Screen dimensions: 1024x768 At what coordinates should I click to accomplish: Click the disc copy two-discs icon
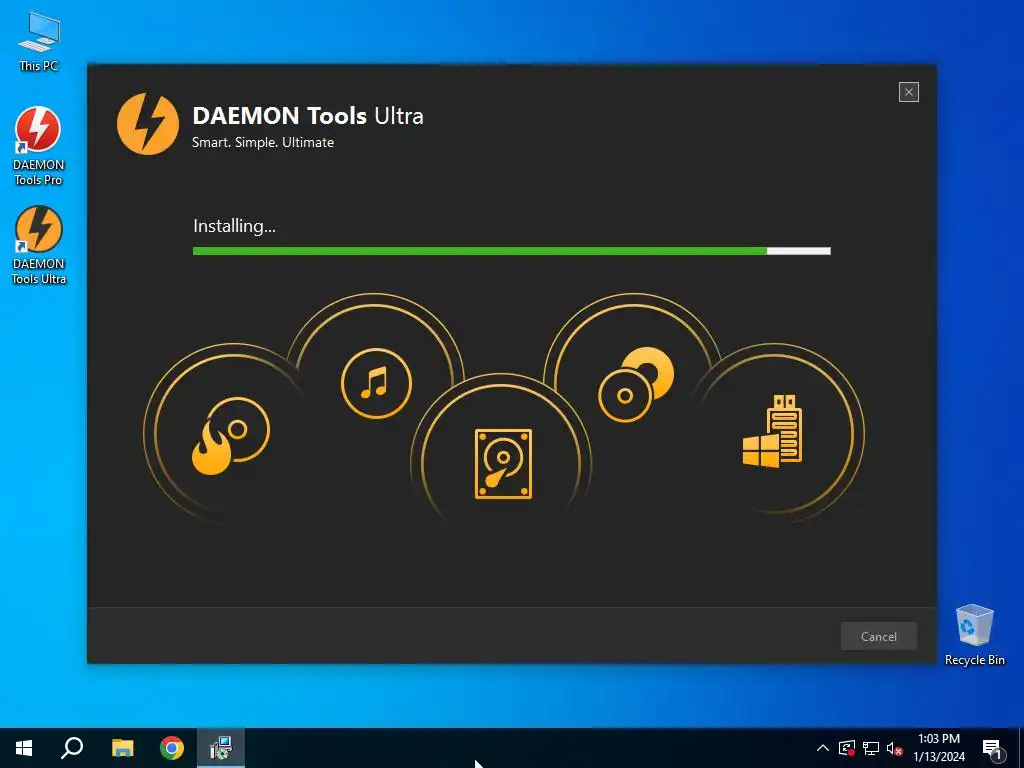click(635, 384)
